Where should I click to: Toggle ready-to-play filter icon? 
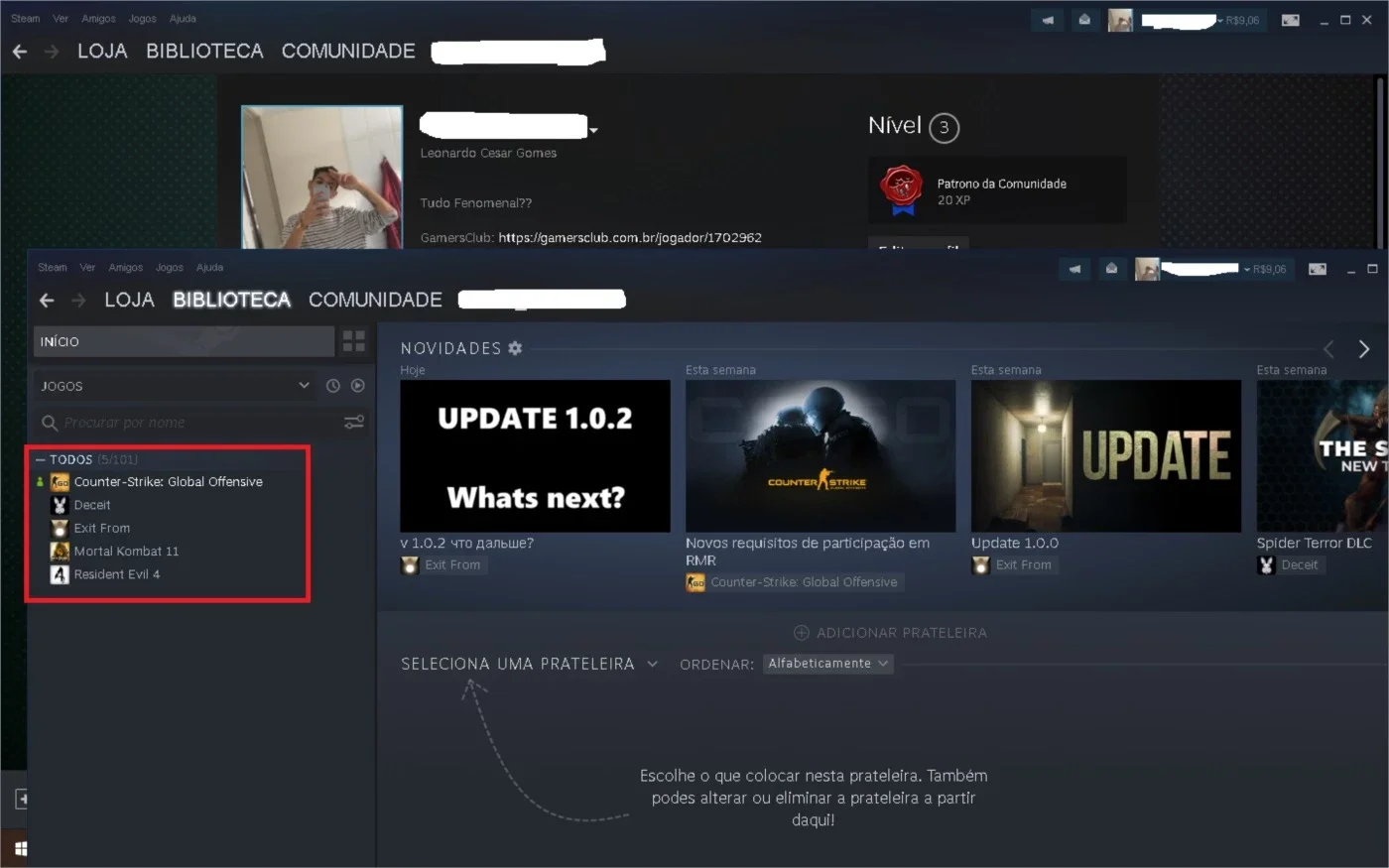(x=358, y=386)
